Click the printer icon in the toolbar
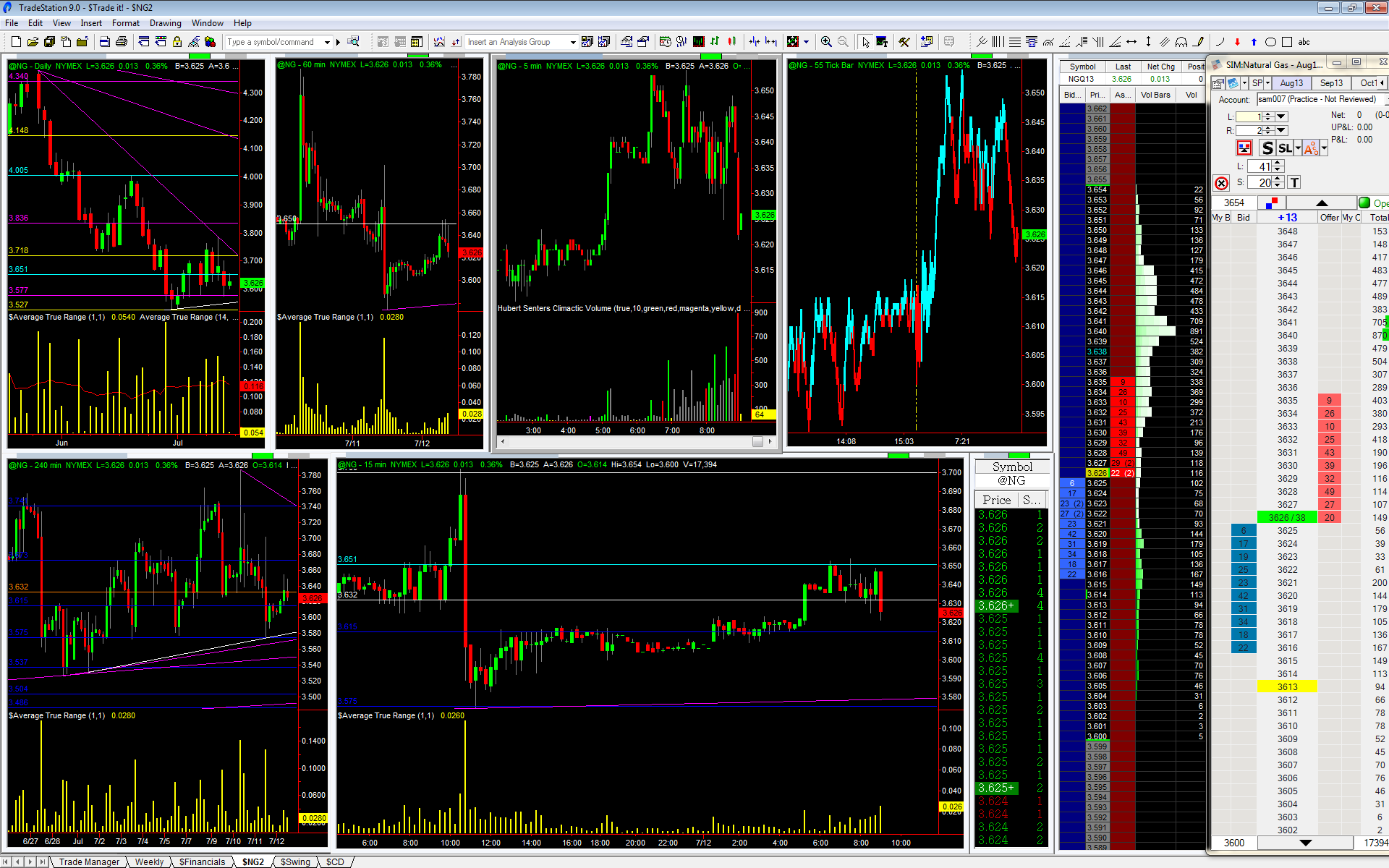The image size is (1389, 868). tap(122, 42)
